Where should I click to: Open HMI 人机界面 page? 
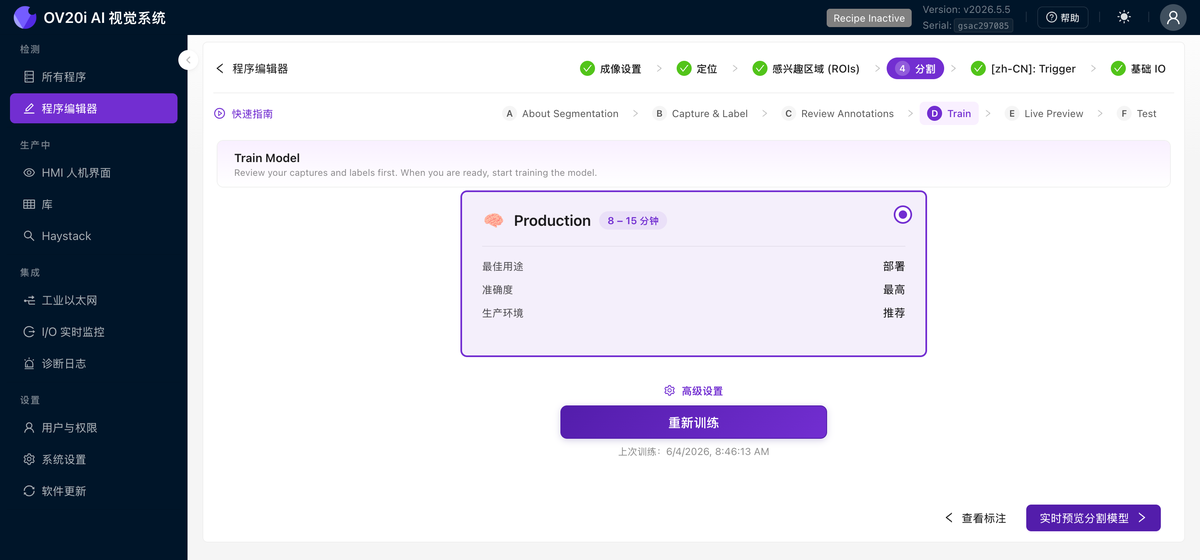pos(94,173)
